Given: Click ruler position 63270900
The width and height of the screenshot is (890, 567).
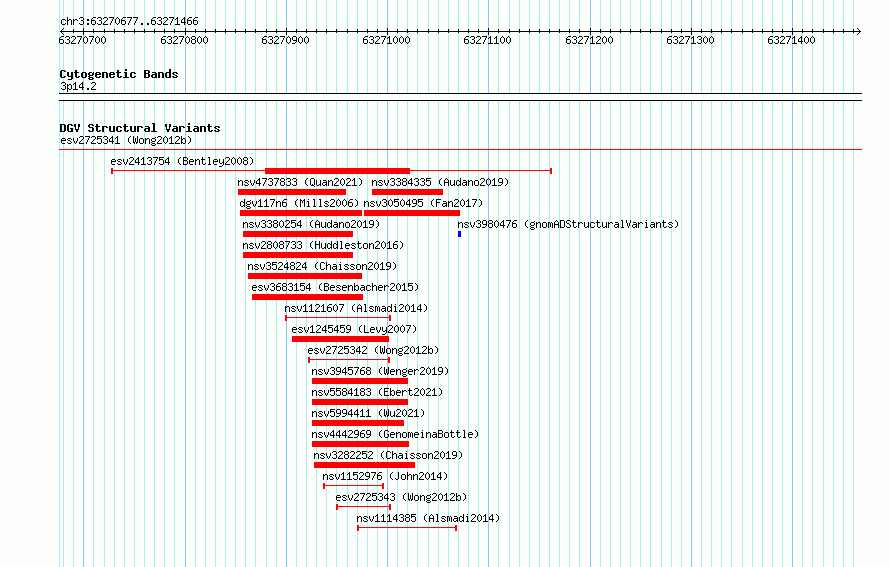Looking at the screenshot, I should coord(286,40).
